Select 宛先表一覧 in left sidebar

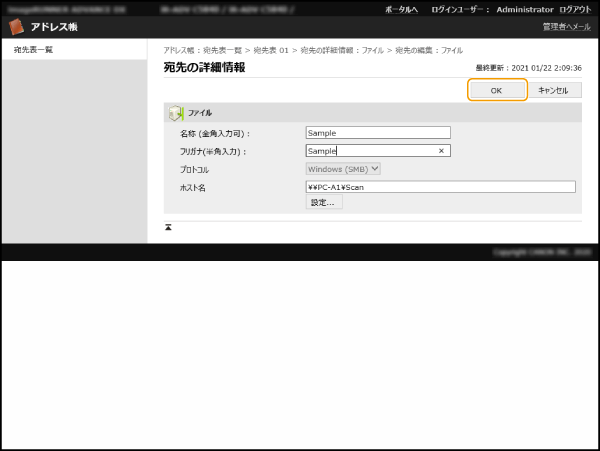tap(34, 49)
